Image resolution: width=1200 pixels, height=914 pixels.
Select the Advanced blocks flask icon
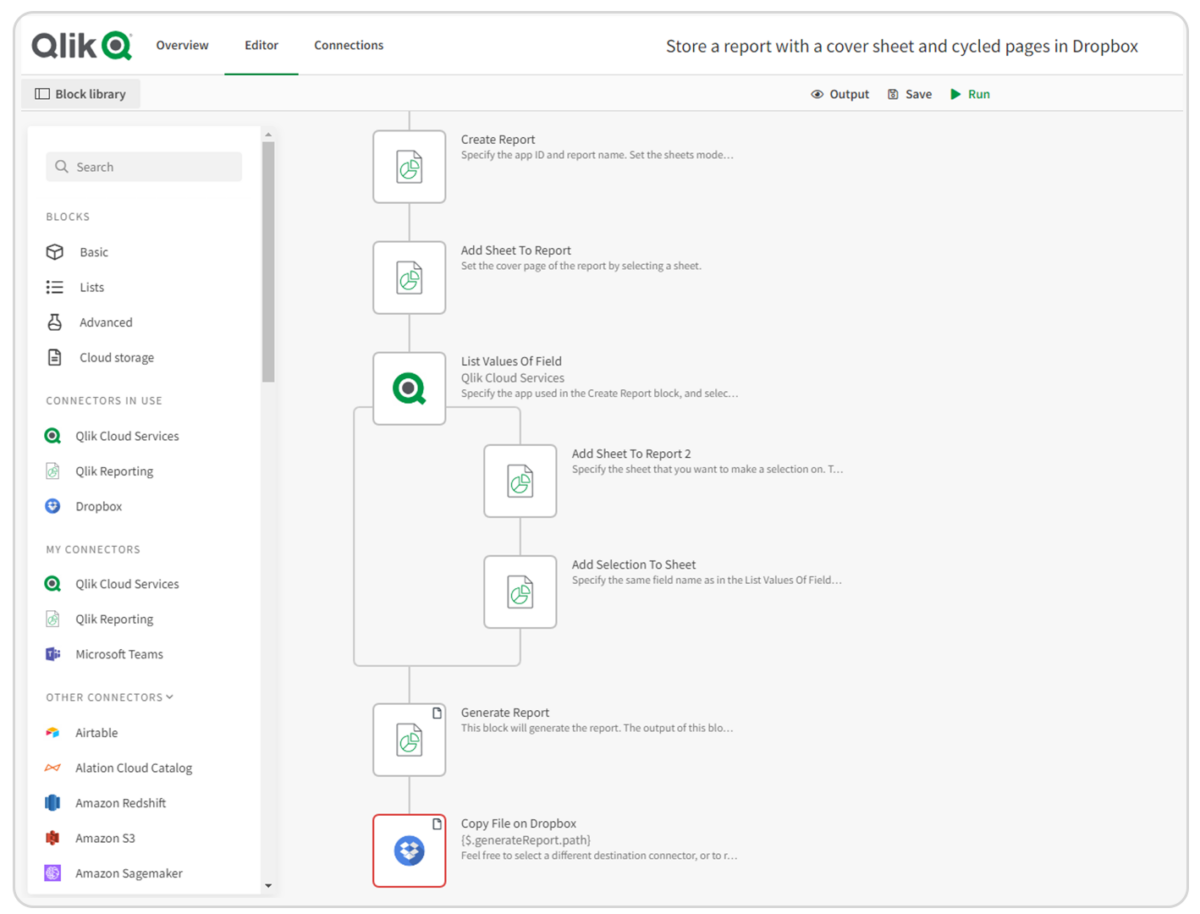pyautogui.click(x=57, y=322)
